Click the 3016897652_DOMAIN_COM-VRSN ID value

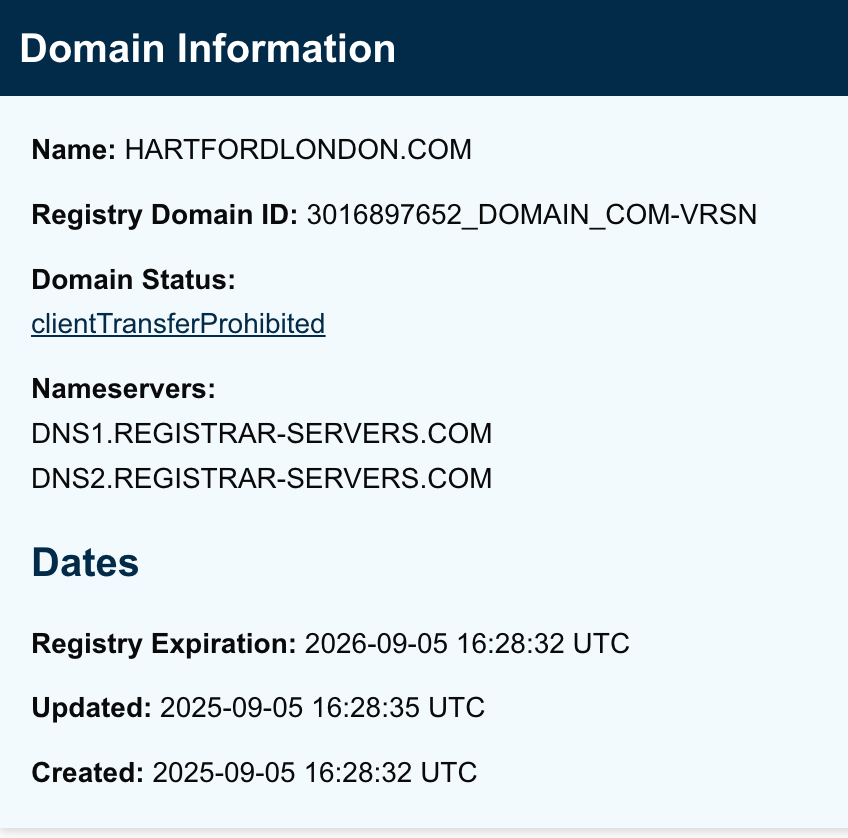point(532,214)
